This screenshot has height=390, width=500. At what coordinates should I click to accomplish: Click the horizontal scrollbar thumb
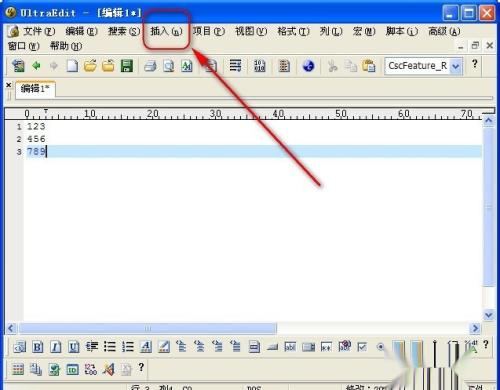pos(148,328)
